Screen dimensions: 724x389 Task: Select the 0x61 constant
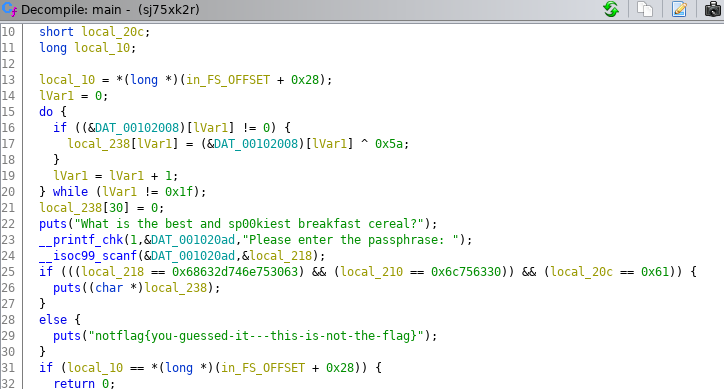[655, 272]
